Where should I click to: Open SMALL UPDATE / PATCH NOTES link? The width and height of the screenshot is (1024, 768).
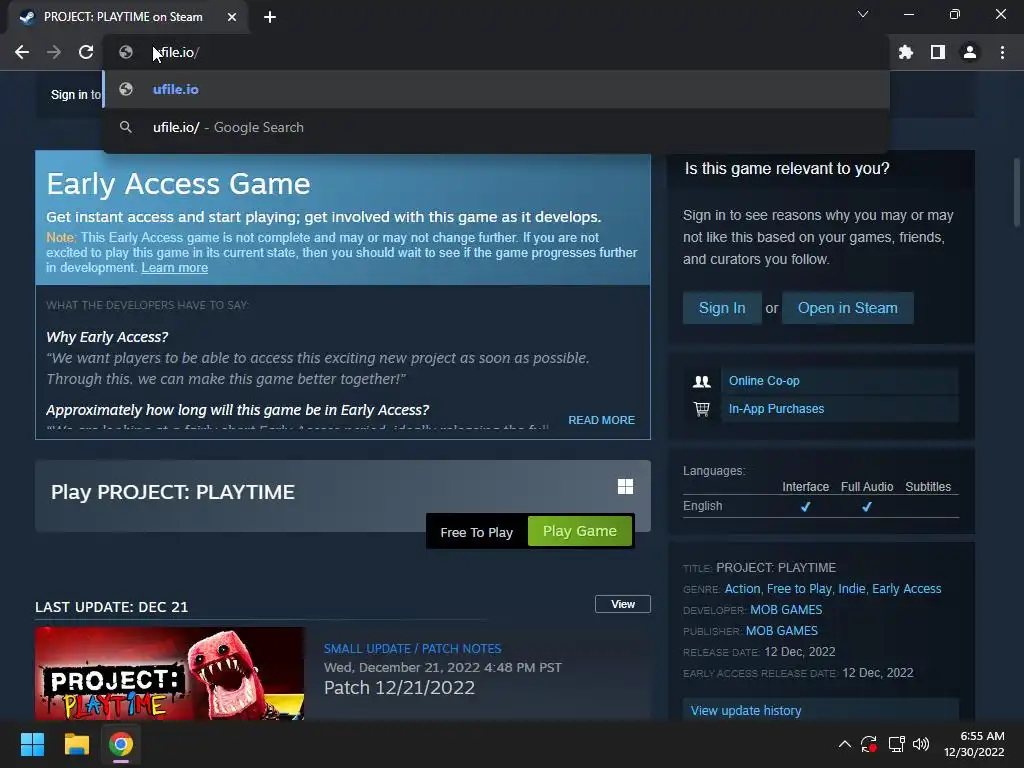(x=412, y=648)
